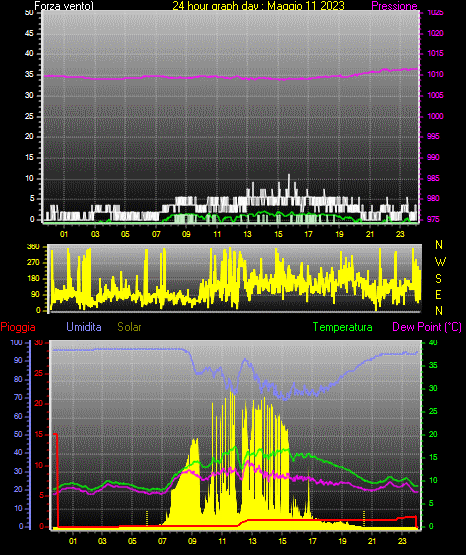The height and width of the screenshot is (555, 466).
Task: Click the 100 humidity scale value
Action: (16, 343)
